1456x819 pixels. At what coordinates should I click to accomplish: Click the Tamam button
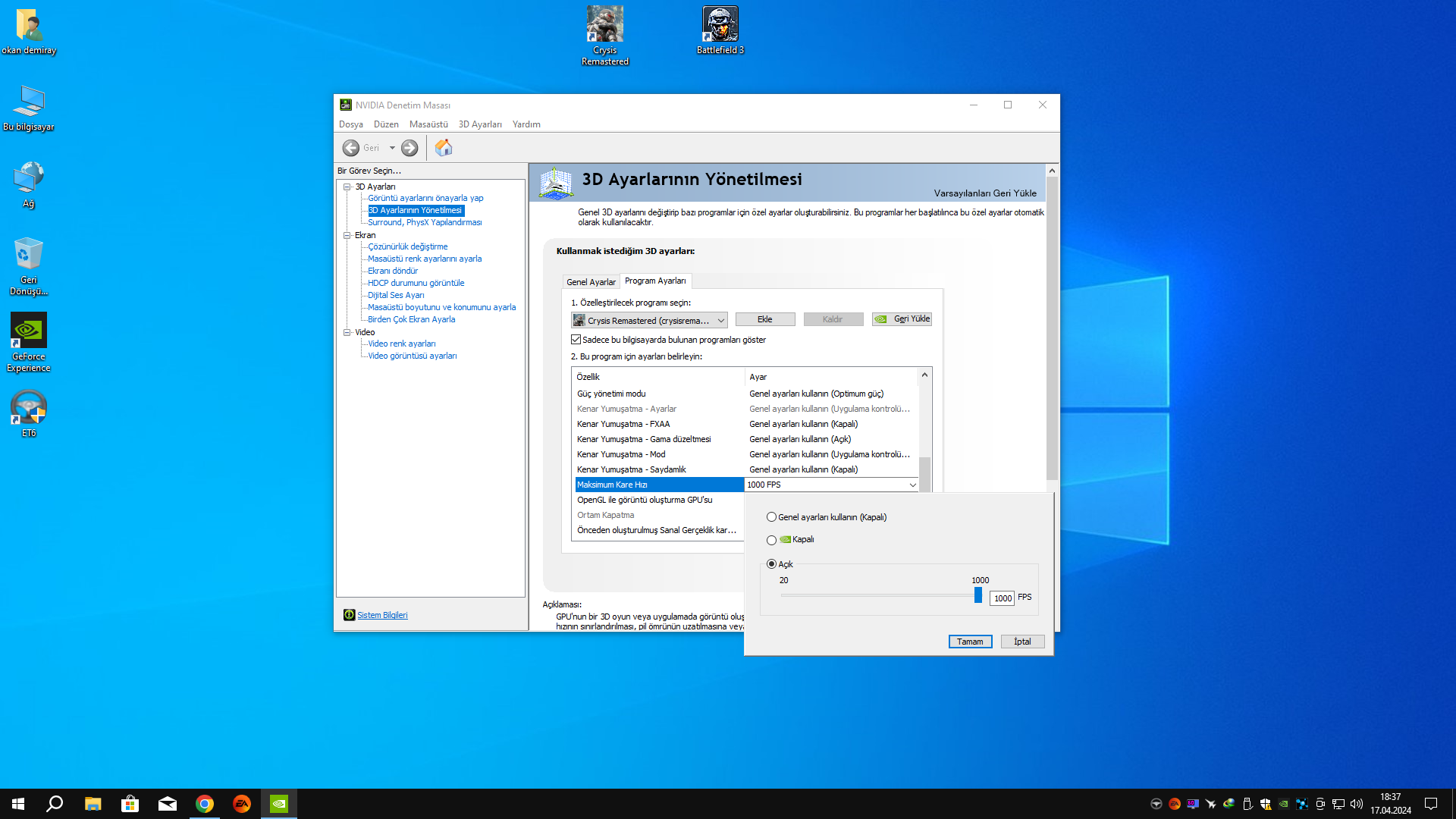(970, 642)
